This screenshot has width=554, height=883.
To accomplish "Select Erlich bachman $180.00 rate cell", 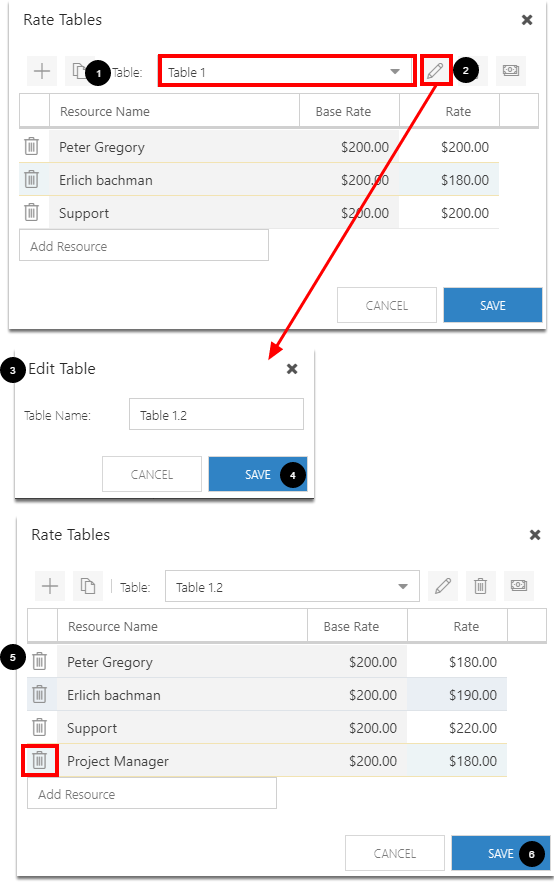I will point(449,180).
